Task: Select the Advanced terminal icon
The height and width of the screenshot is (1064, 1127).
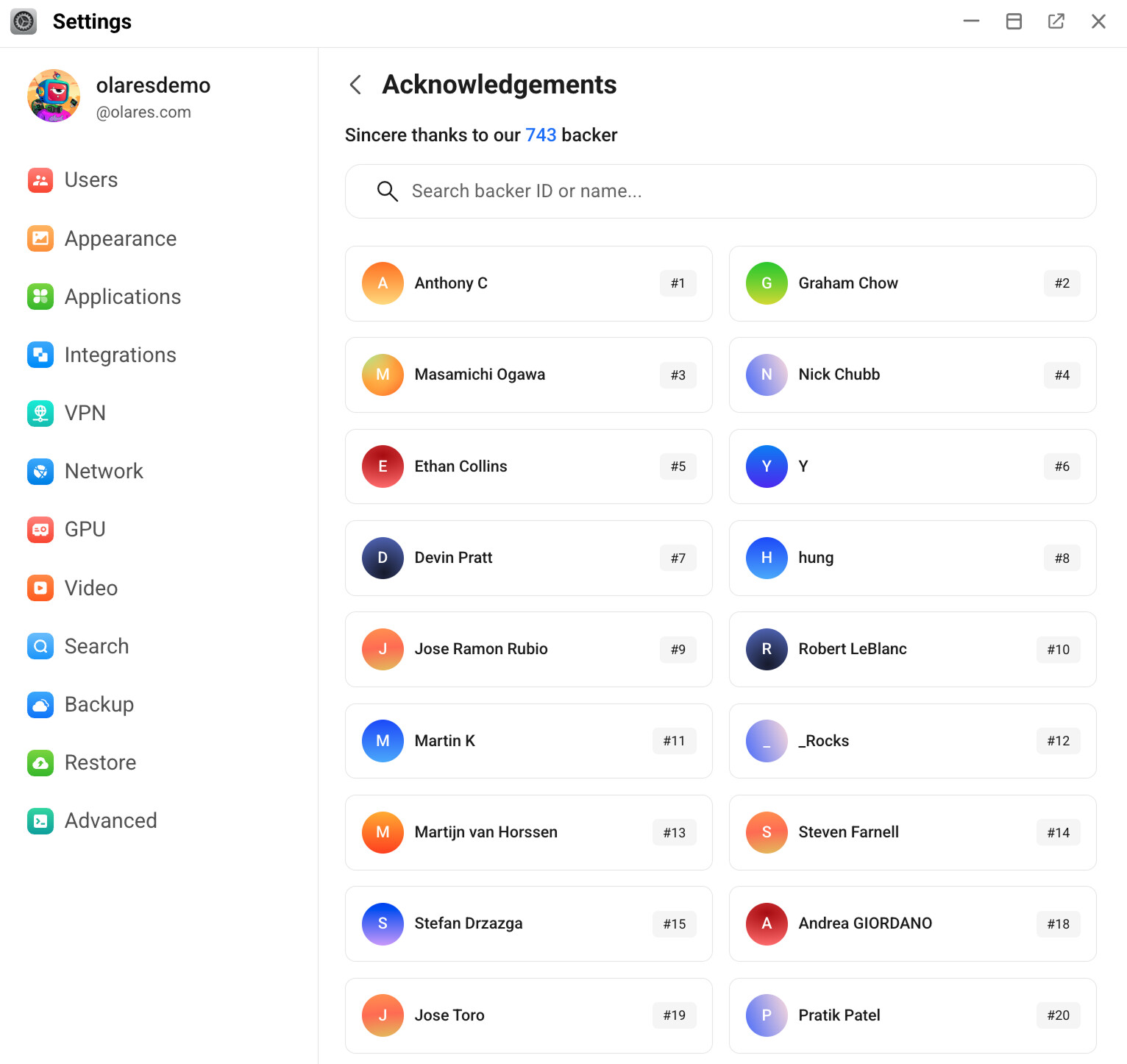Action: coord(40,821)
